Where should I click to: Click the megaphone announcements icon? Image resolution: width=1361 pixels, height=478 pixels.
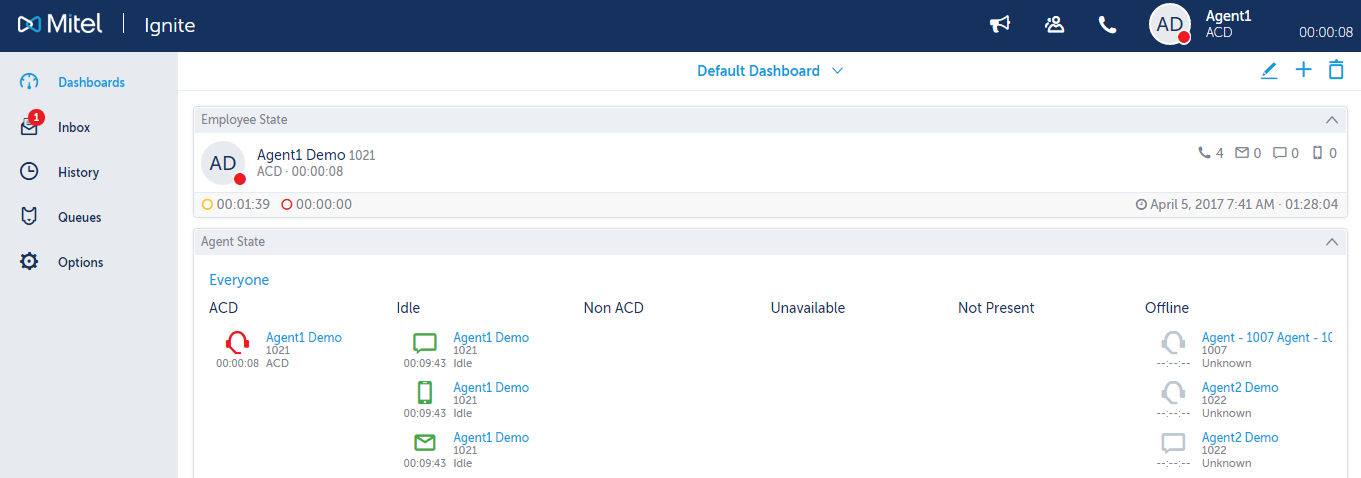(x=999, y=25)
